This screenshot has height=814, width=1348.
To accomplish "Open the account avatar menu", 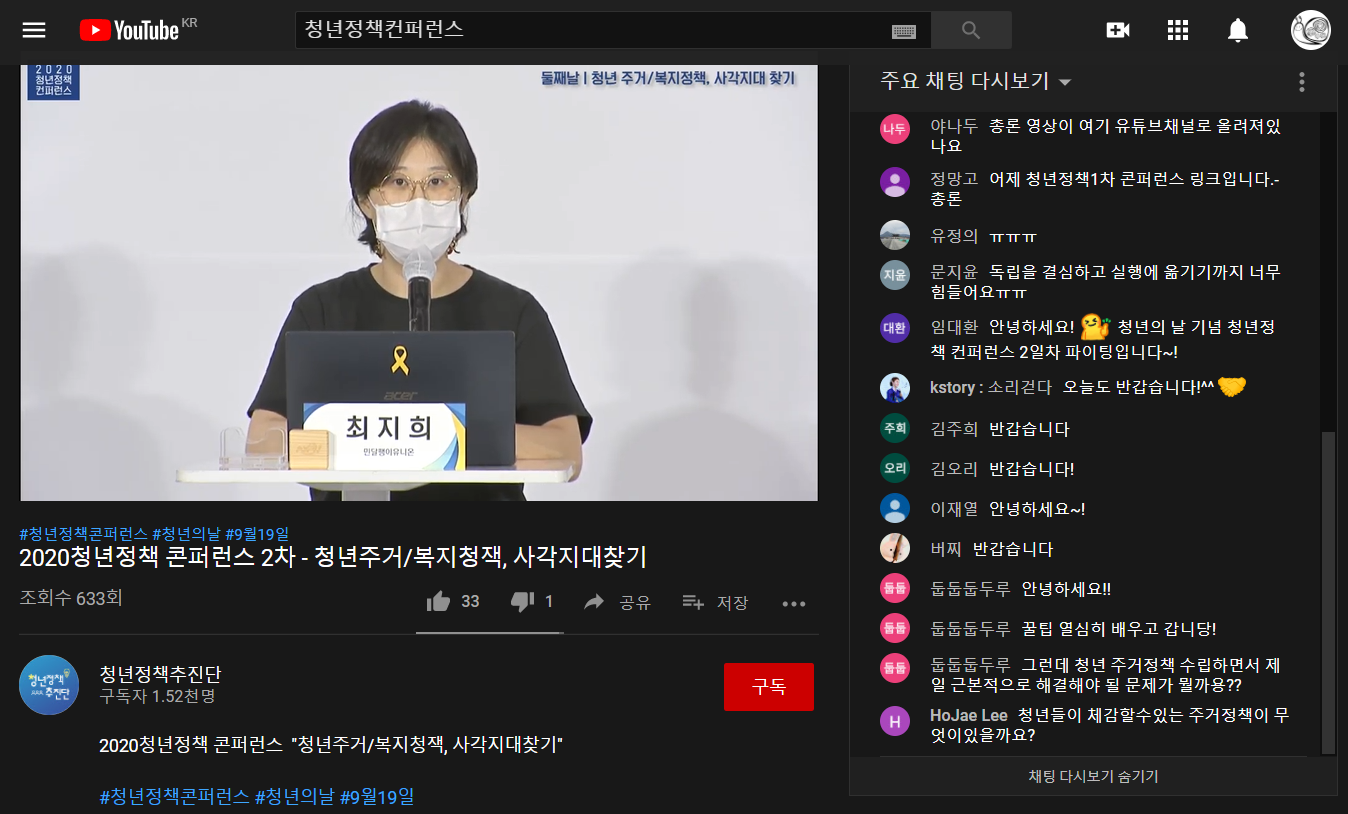I will pos(1310,30).
